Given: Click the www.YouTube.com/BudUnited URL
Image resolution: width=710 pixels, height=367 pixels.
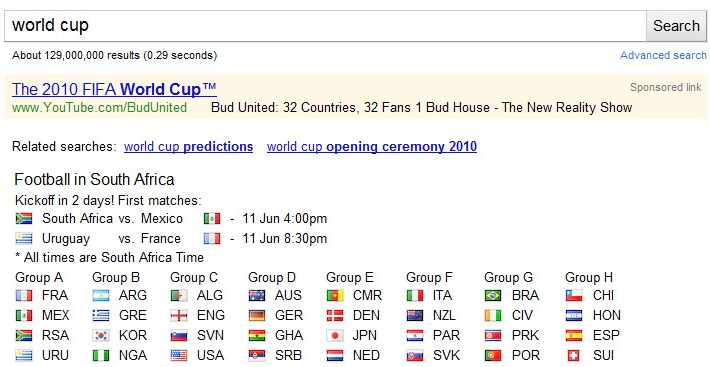Looking at the screenshot, I should (99, 108).
